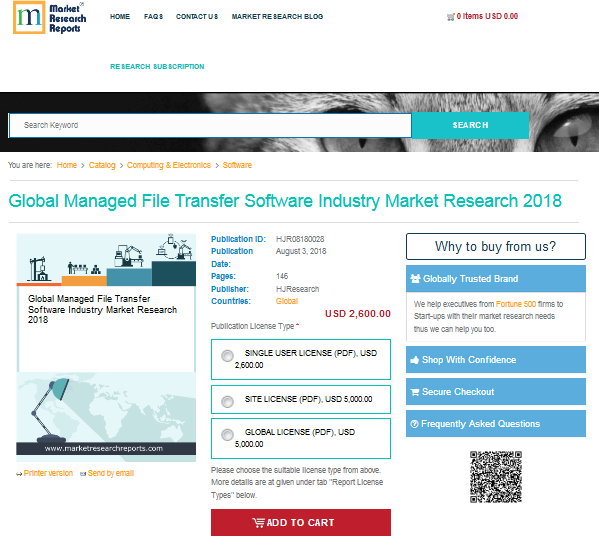Click the Software breadcrumb link

click(237, 165)
